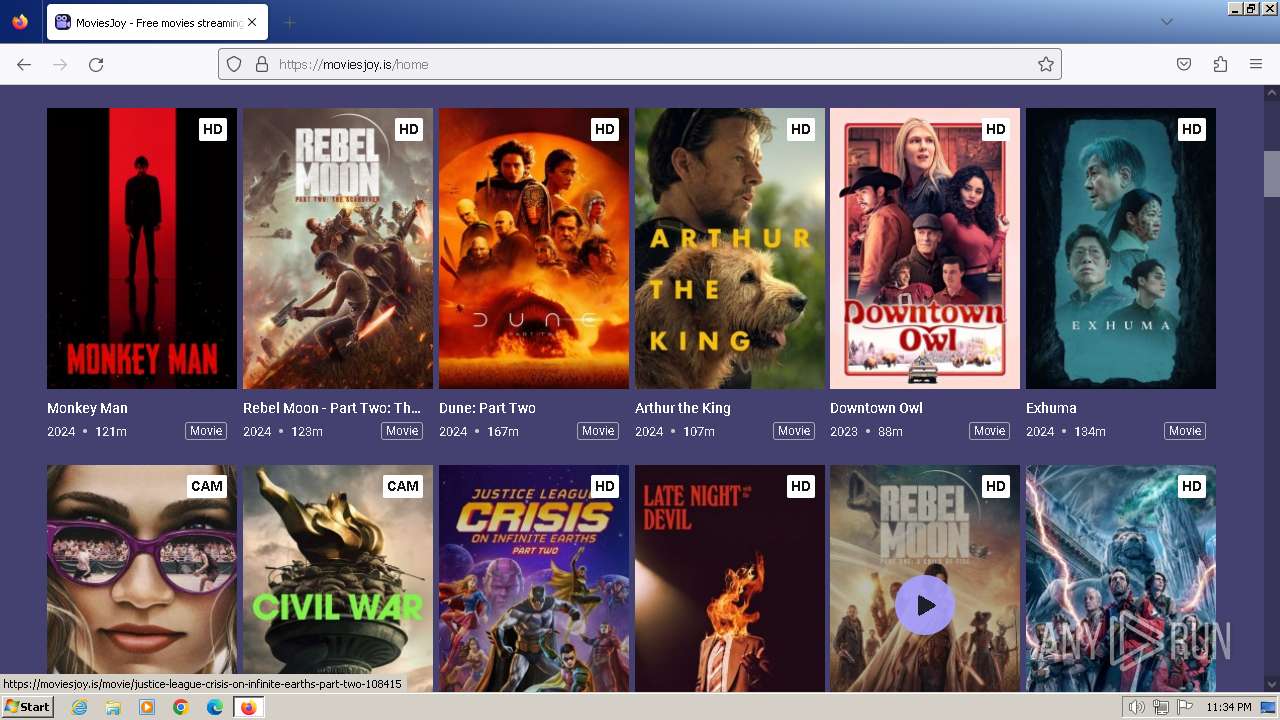Viewport: 1280px width, 720px height.
Task: Open a new browser tab
Action: pos(289,22)
